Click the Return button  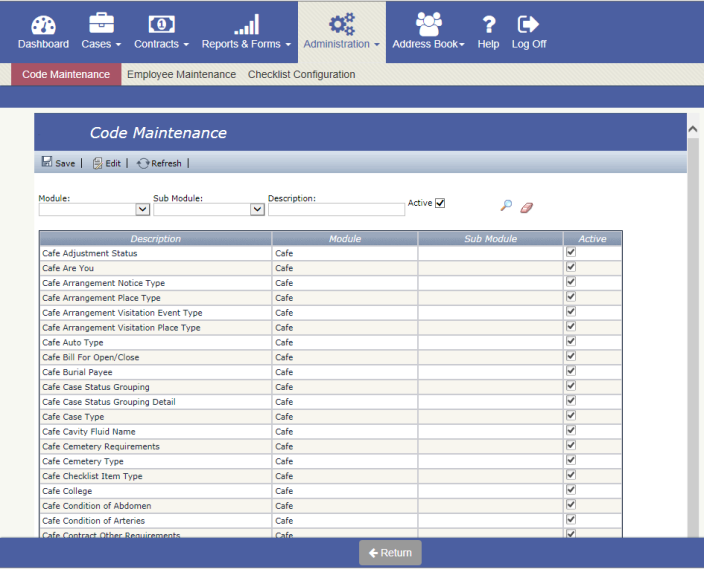(x=390, y=552)
